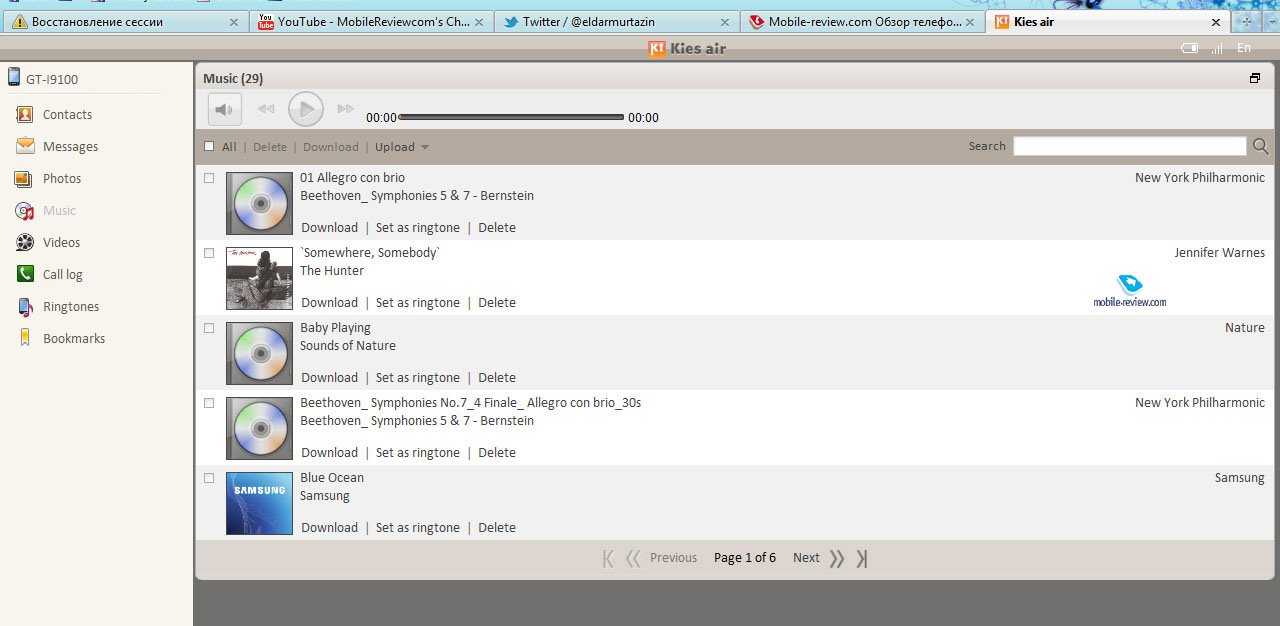Click the battery status icon
This screenshot has height=626, width=1280.
[x=1189, y=48]
